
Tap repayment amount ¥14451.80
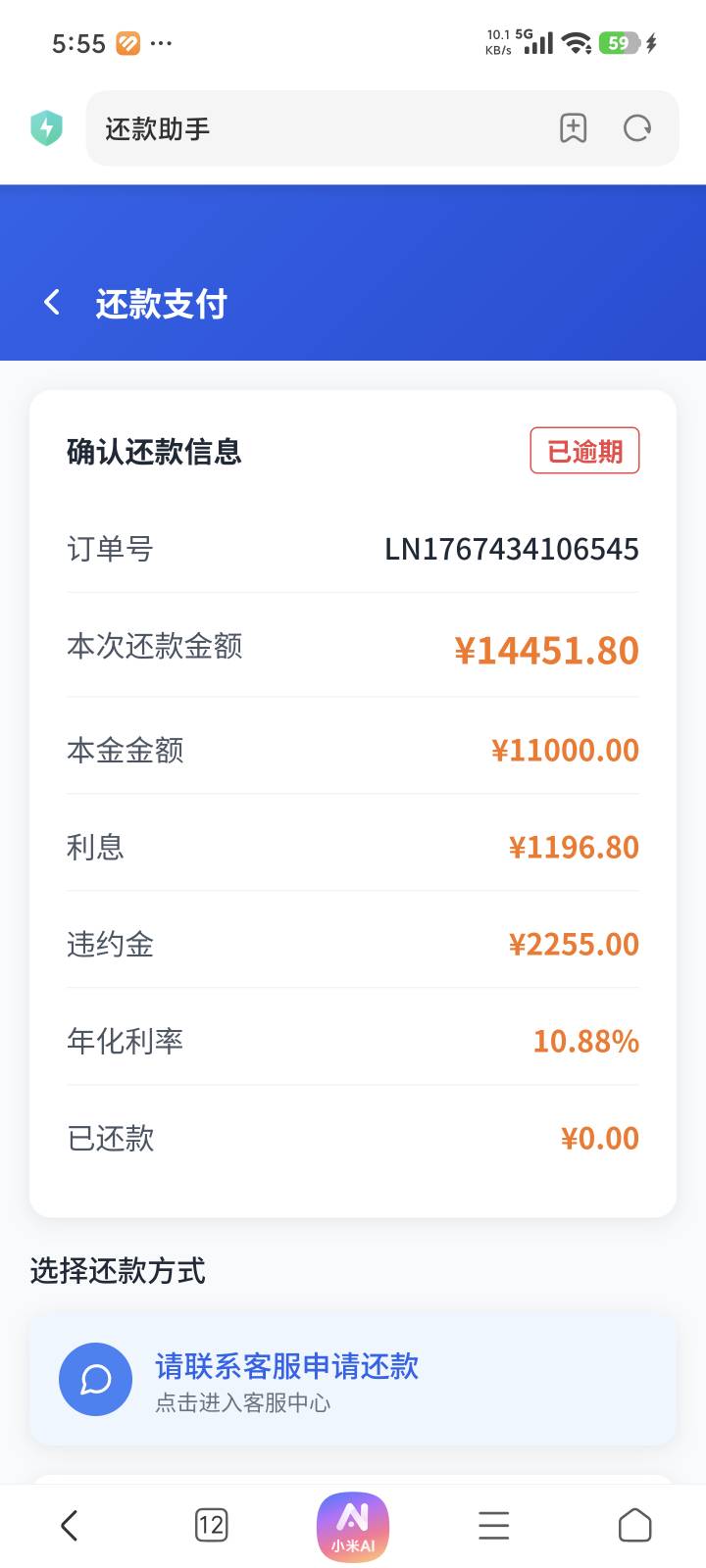(x=546, y=651)
